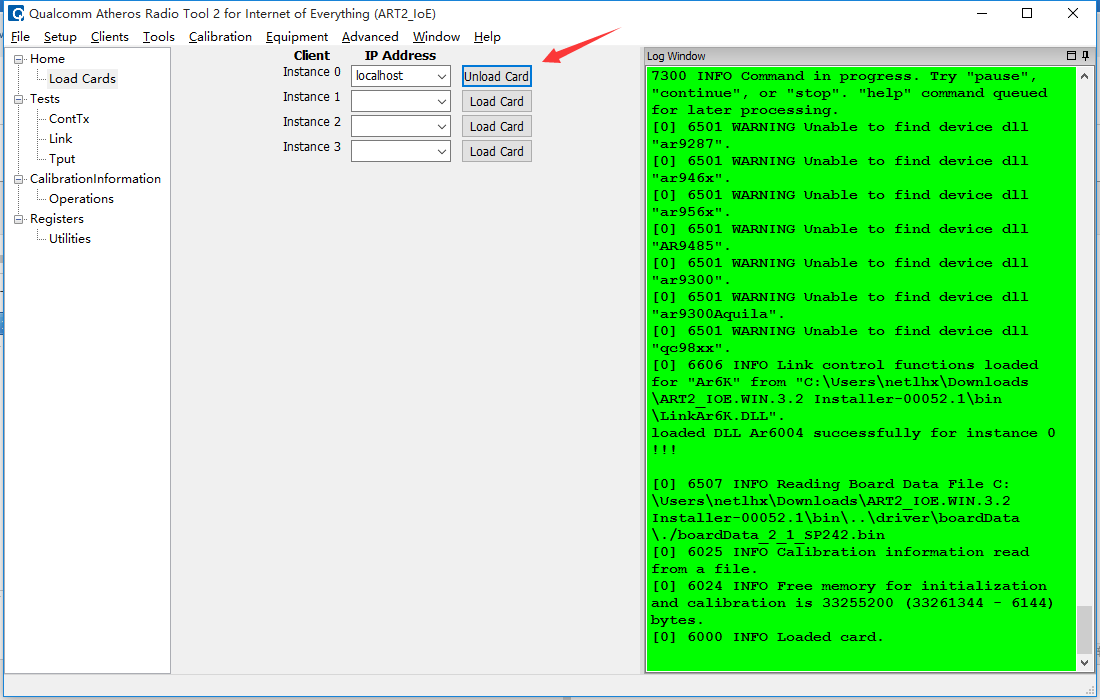Collapse the Tests tree node
This screenshot has width=1100, height=700.
coord(18,99)
